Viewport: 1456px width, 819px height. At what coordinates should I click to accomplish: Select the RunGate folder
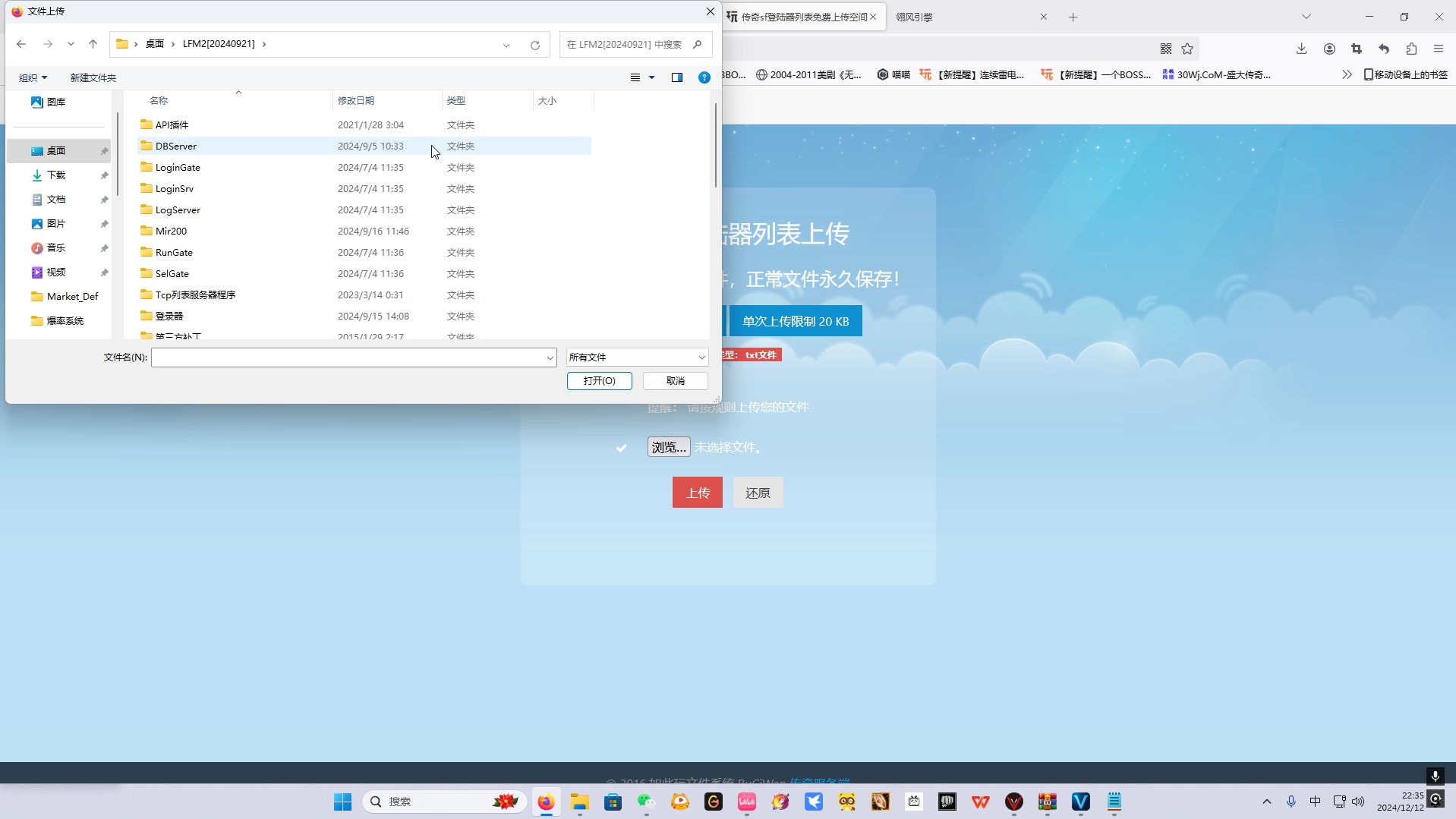click(364, 252)
